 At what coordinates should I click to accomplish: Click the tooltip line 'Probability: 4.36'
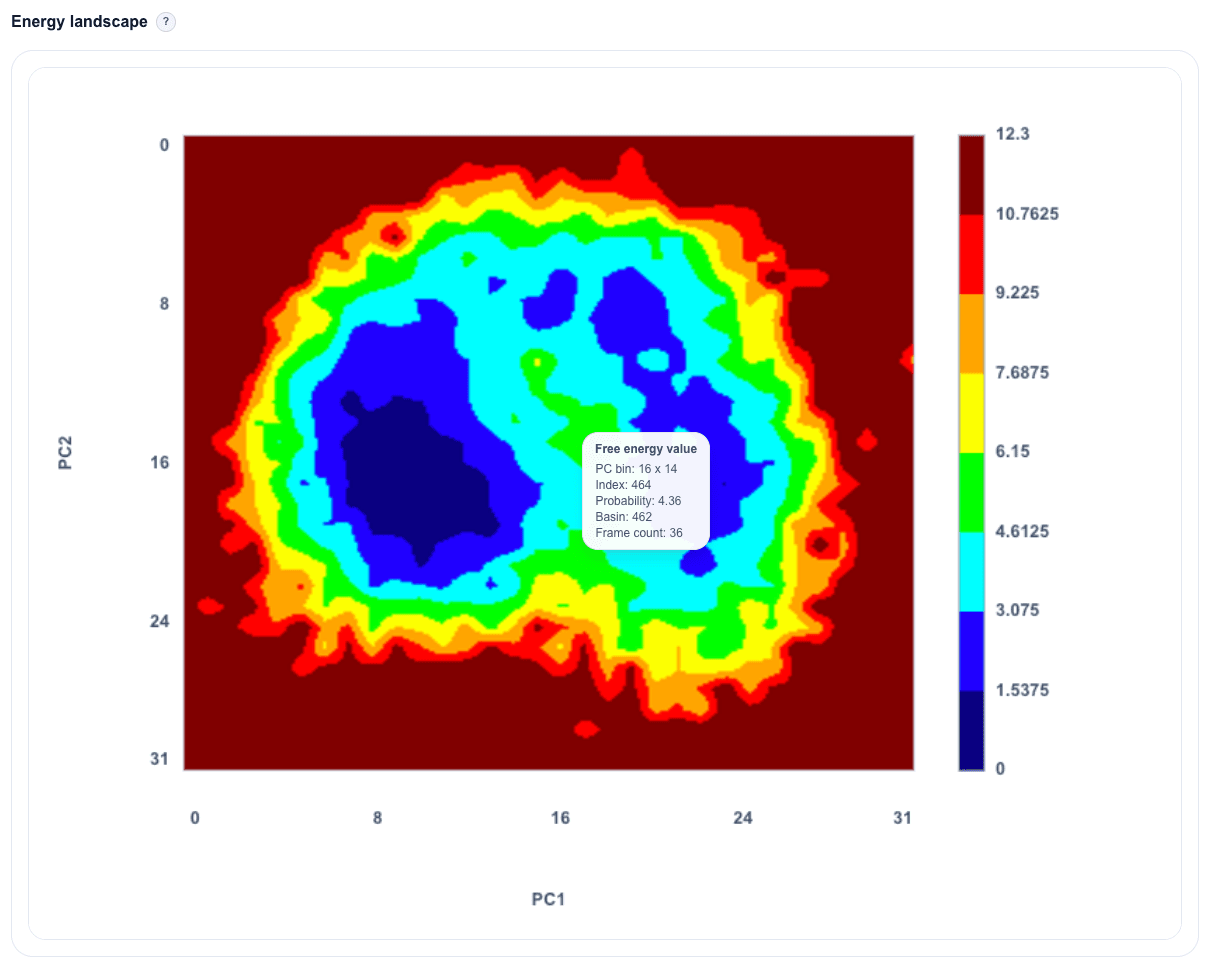[x=638, y=500]
